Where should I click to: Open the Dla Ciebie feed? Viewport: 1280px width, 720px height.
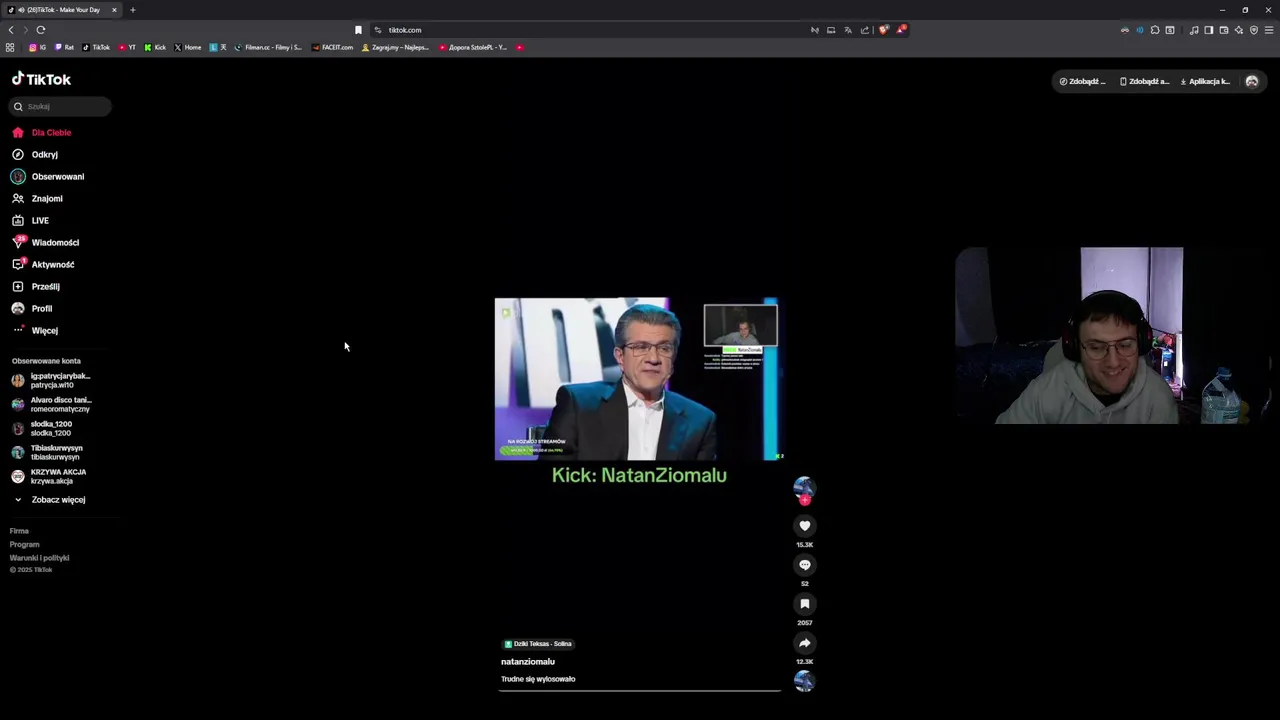(41, 132)
